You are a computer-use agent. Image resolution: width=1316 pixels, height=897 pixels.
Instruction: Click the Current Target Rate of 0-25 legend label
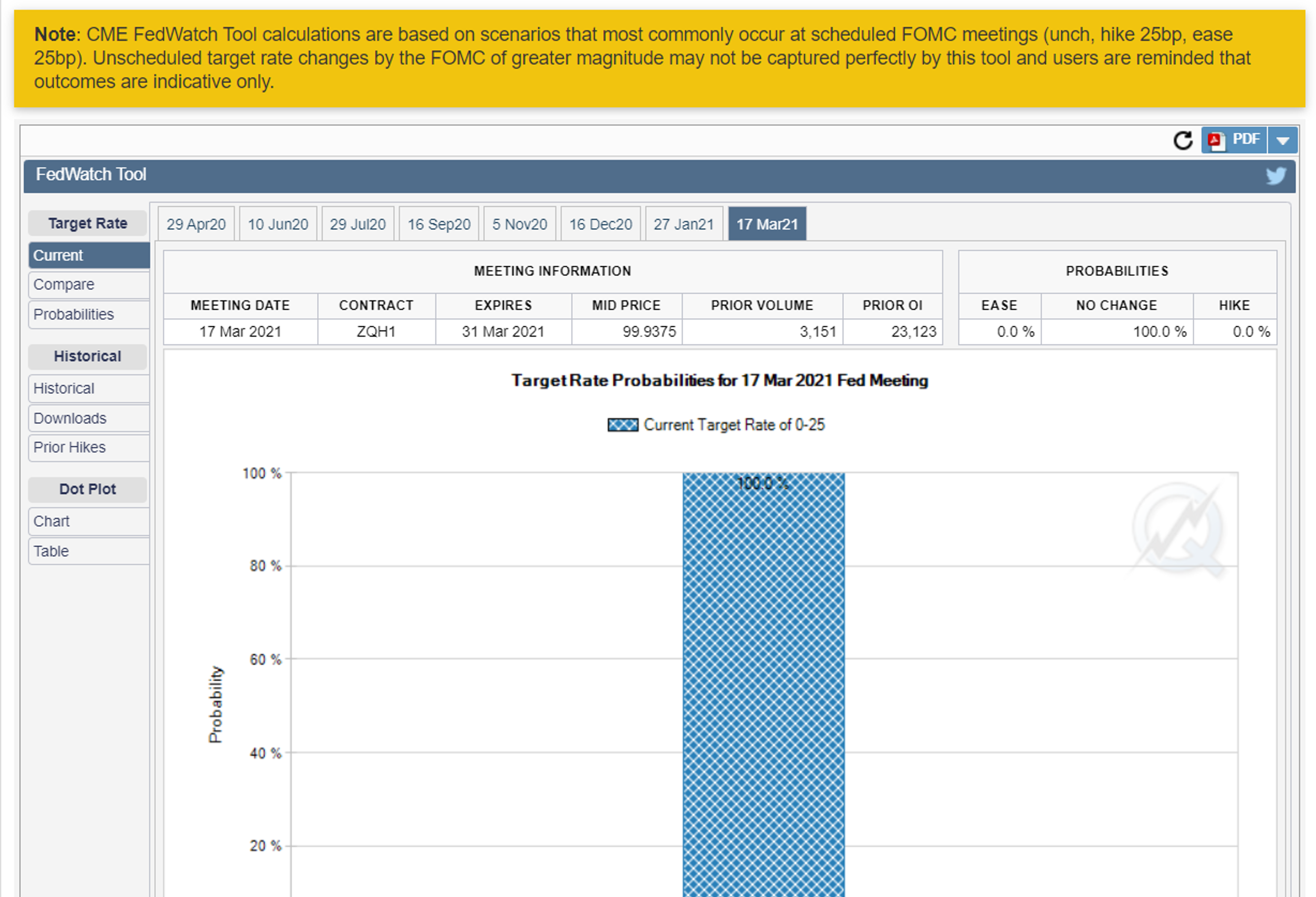[x=734, y=425]
